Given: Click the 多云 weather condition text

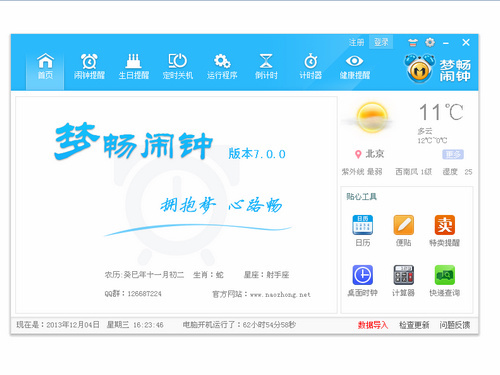Looking at the screenshot, I should tap(425, 131).
